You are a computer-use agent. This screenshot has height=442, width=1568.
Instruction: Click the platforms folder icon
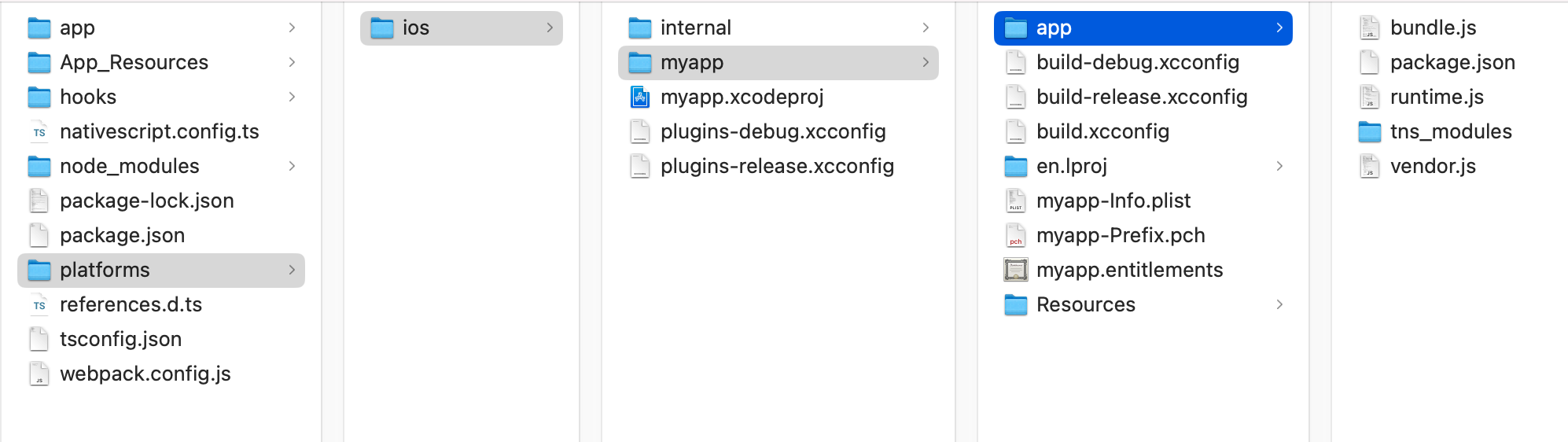pyautogui.click(x=39, y=271)
